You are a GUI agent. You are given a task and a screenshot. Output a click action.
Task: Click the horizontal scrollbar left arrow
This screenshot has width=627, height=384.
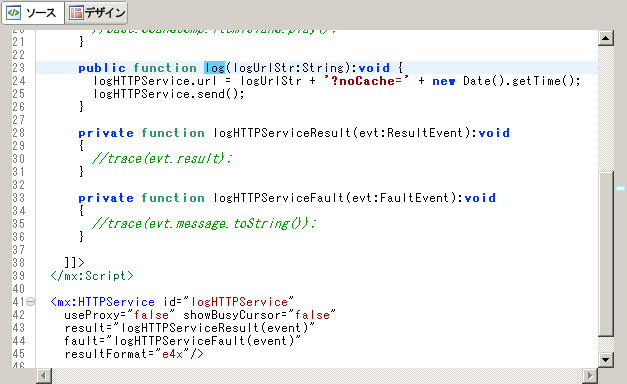[x=44, y=376]
